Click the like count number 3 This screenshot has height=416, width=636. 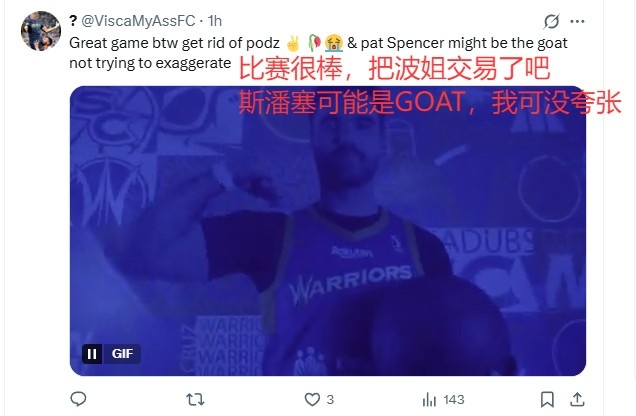(330, 400)
